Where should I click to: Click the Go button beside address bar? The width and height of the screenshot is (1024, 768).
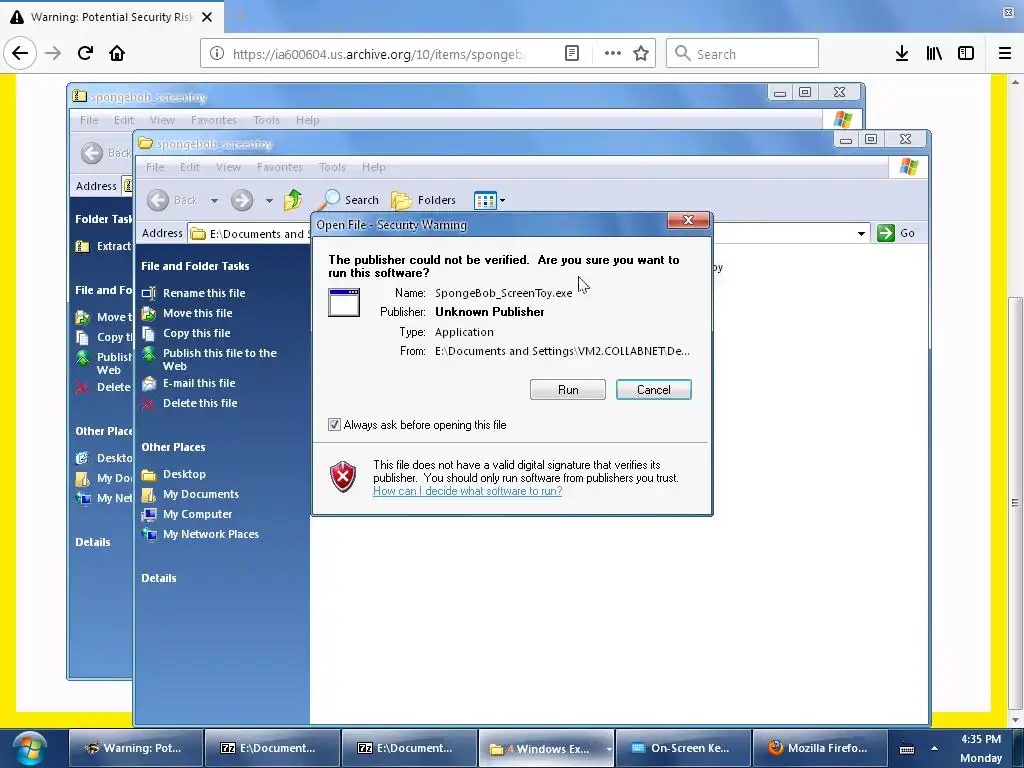[896, 233]
